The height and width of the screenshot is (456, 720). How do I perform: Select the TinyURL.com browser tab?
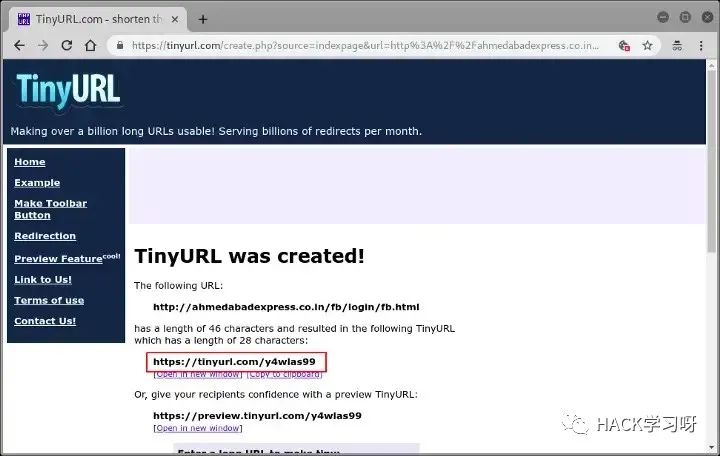click(95, 19)
